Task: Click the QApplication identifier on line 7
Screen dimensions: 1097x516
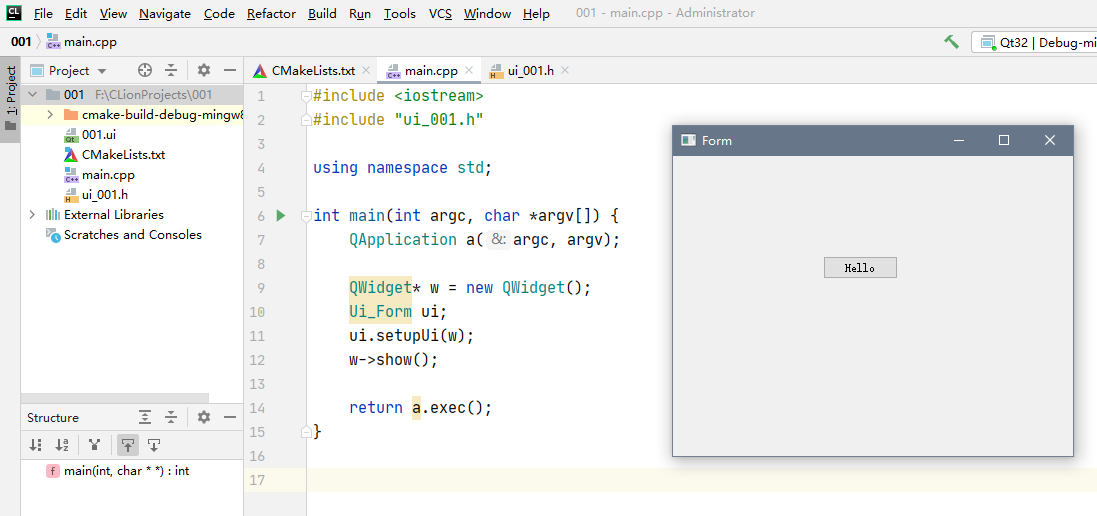Action: 403,240
